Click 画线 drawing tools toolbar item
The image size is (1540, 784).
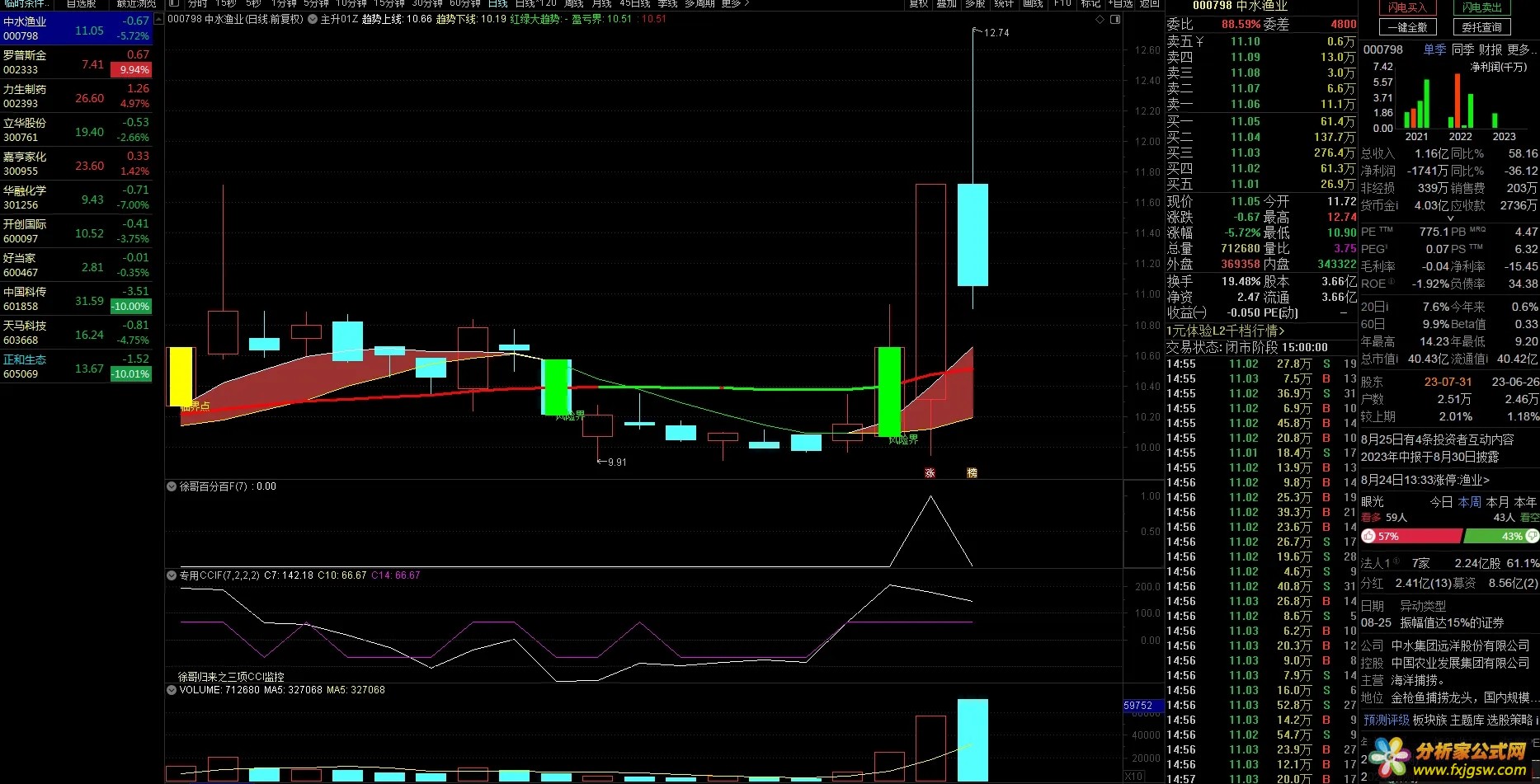coord(1033,4)
